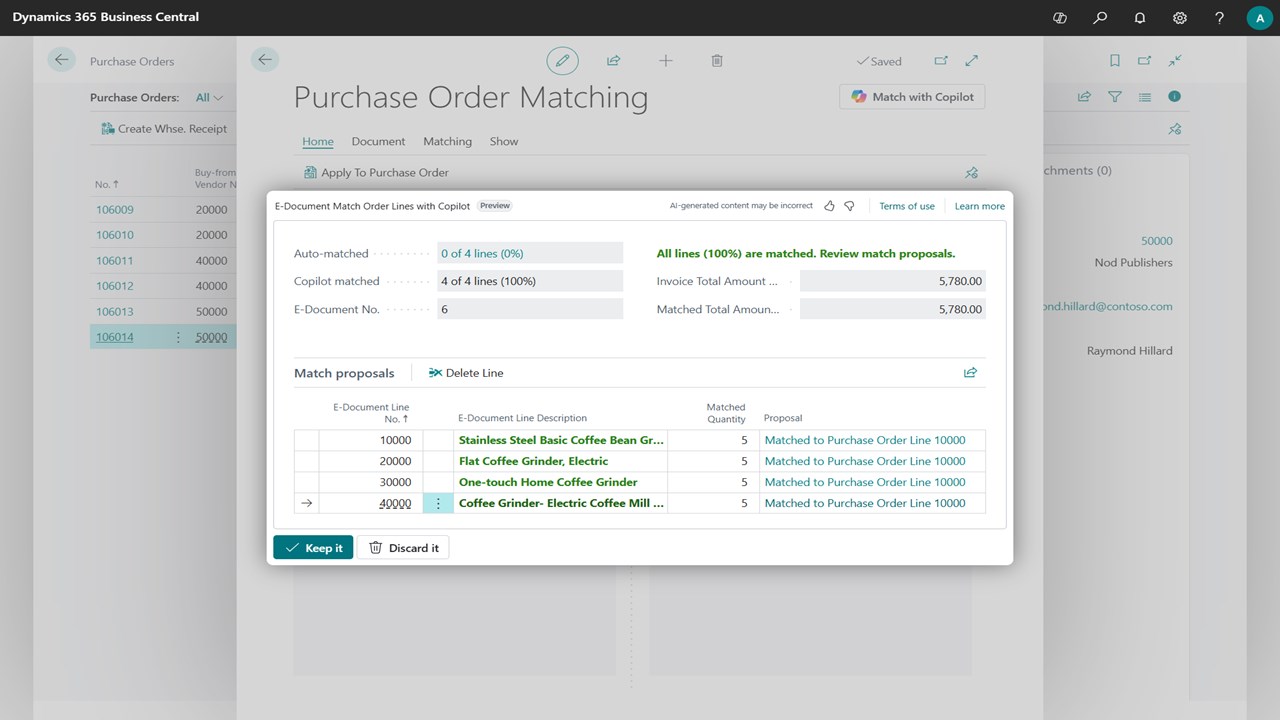Open the Matching tab
The image size is (1280, 720).
(447, 142)
